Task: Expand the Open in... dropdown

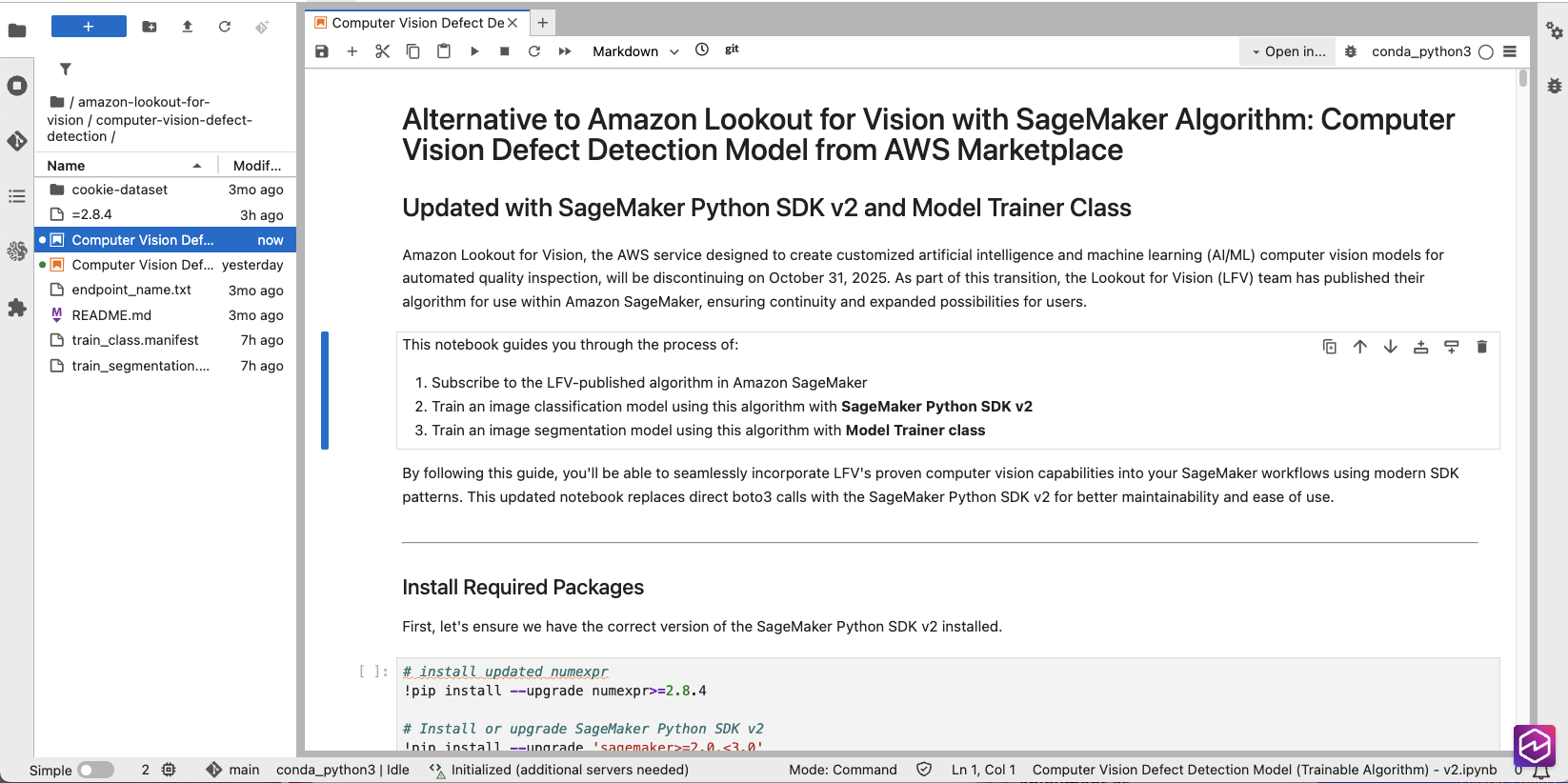Action: [x=1288, y=51]
